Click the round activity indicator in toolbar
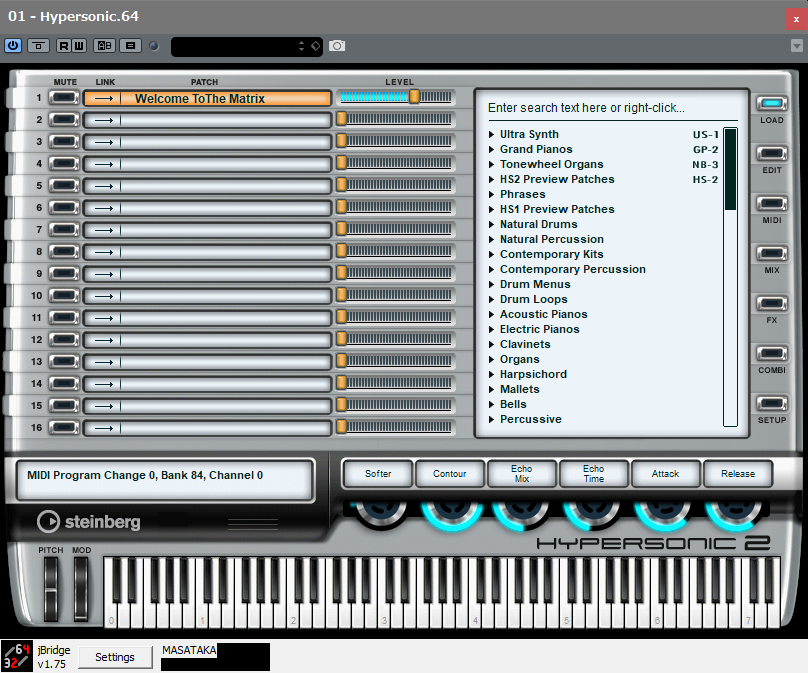This screenshot has width=808, height=673. pyautogui.click(x=154, y=46)
